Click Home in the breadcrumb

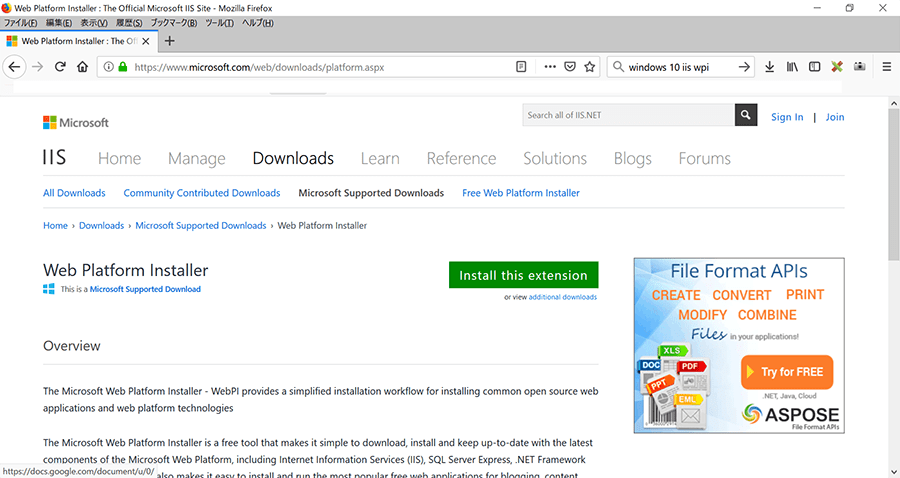55,226
